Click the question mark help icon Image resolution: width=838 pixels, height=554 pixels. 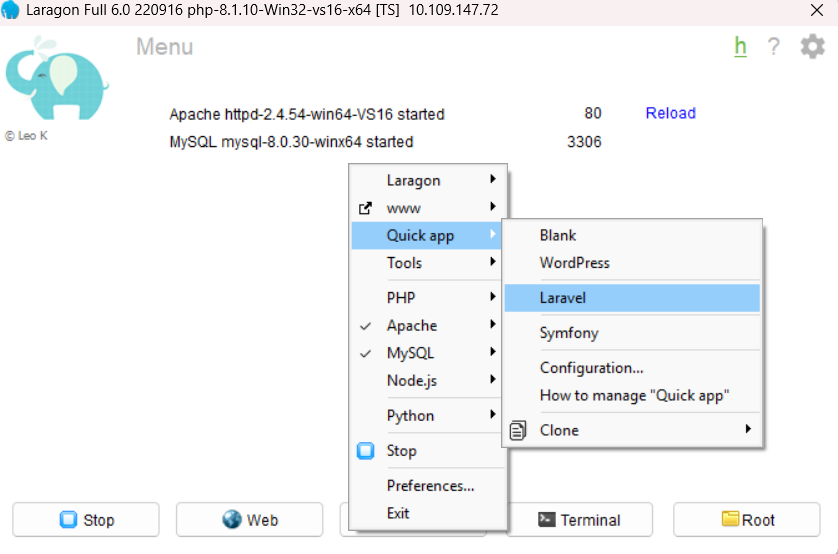coord(773,47)
